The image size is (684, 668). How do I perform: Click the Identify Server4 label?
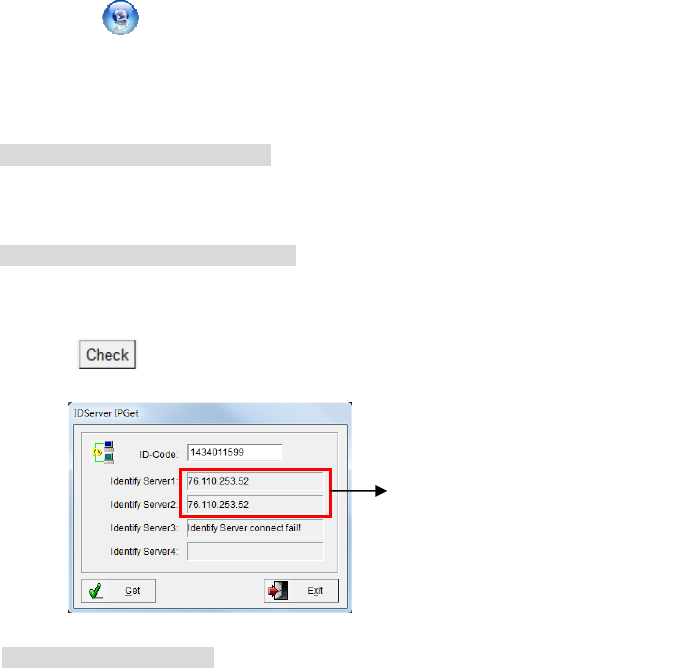(144, 552)
